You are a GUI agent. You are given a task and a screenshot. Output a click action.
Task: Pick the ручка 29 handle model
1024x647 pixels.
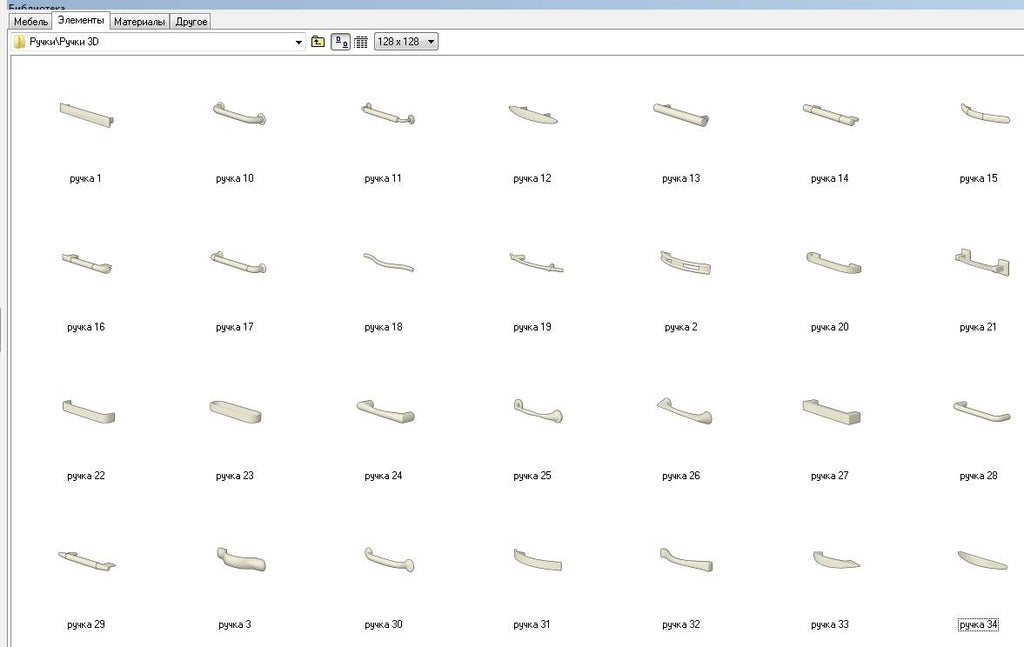click(x=87, y=561)
